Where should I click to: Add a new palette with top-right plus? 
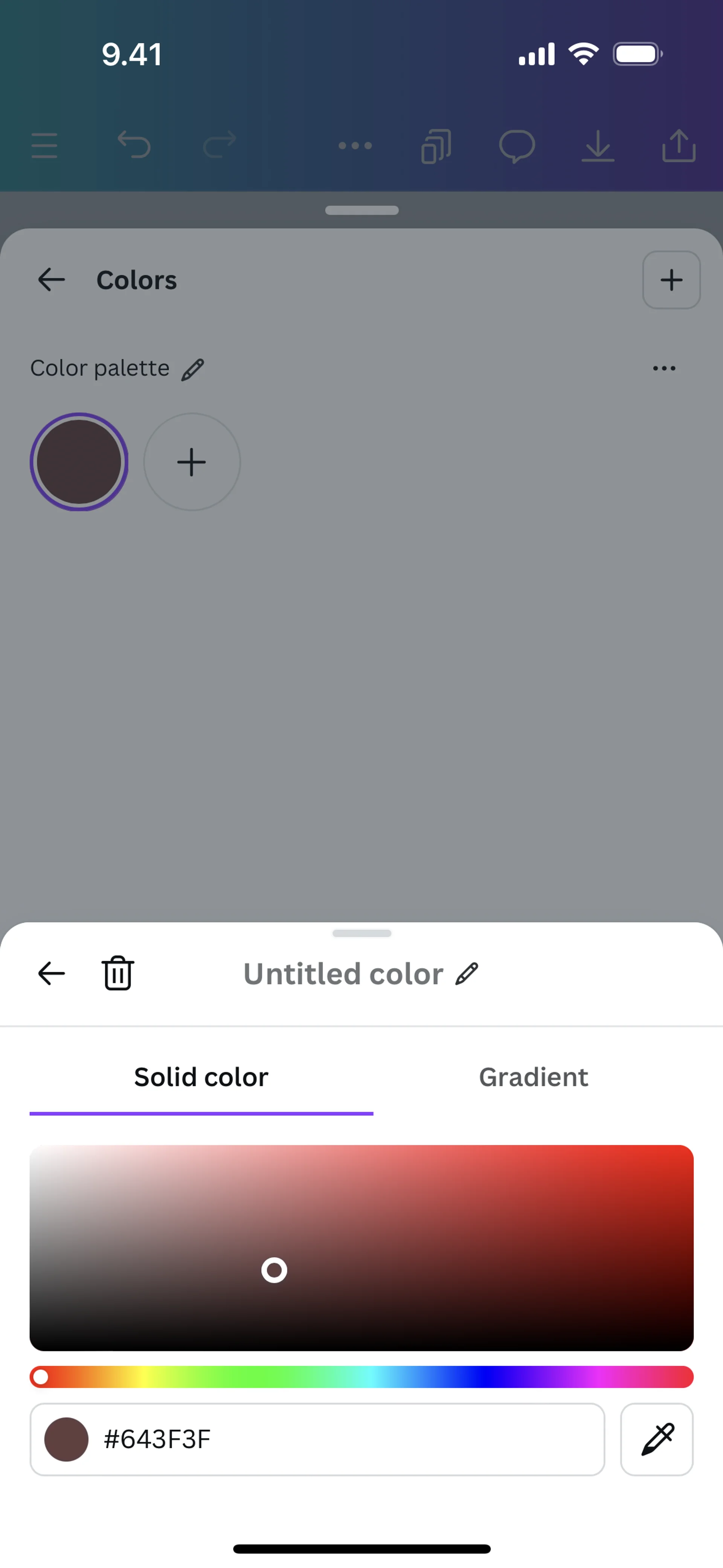[671, 280]
